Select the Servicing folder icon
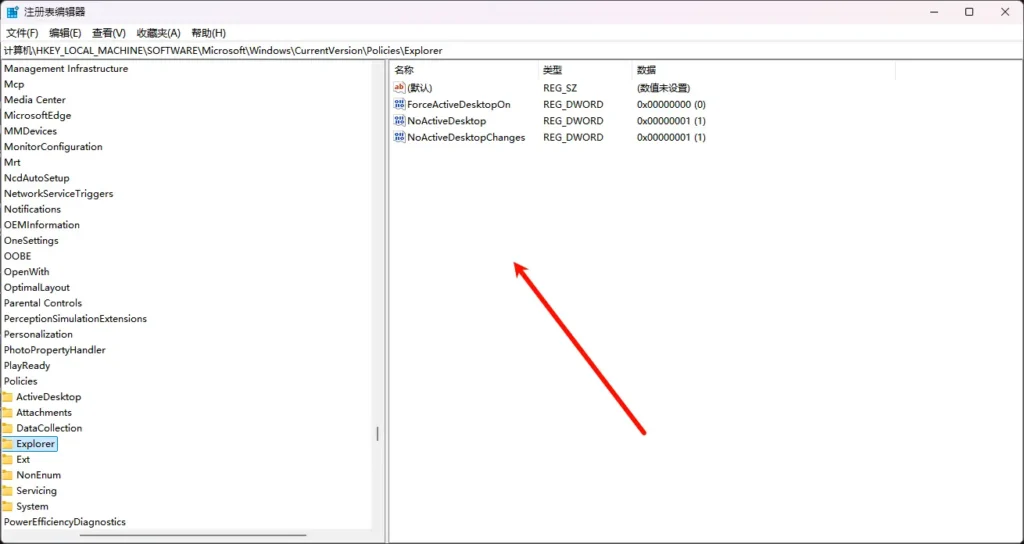 coord(7,491)
